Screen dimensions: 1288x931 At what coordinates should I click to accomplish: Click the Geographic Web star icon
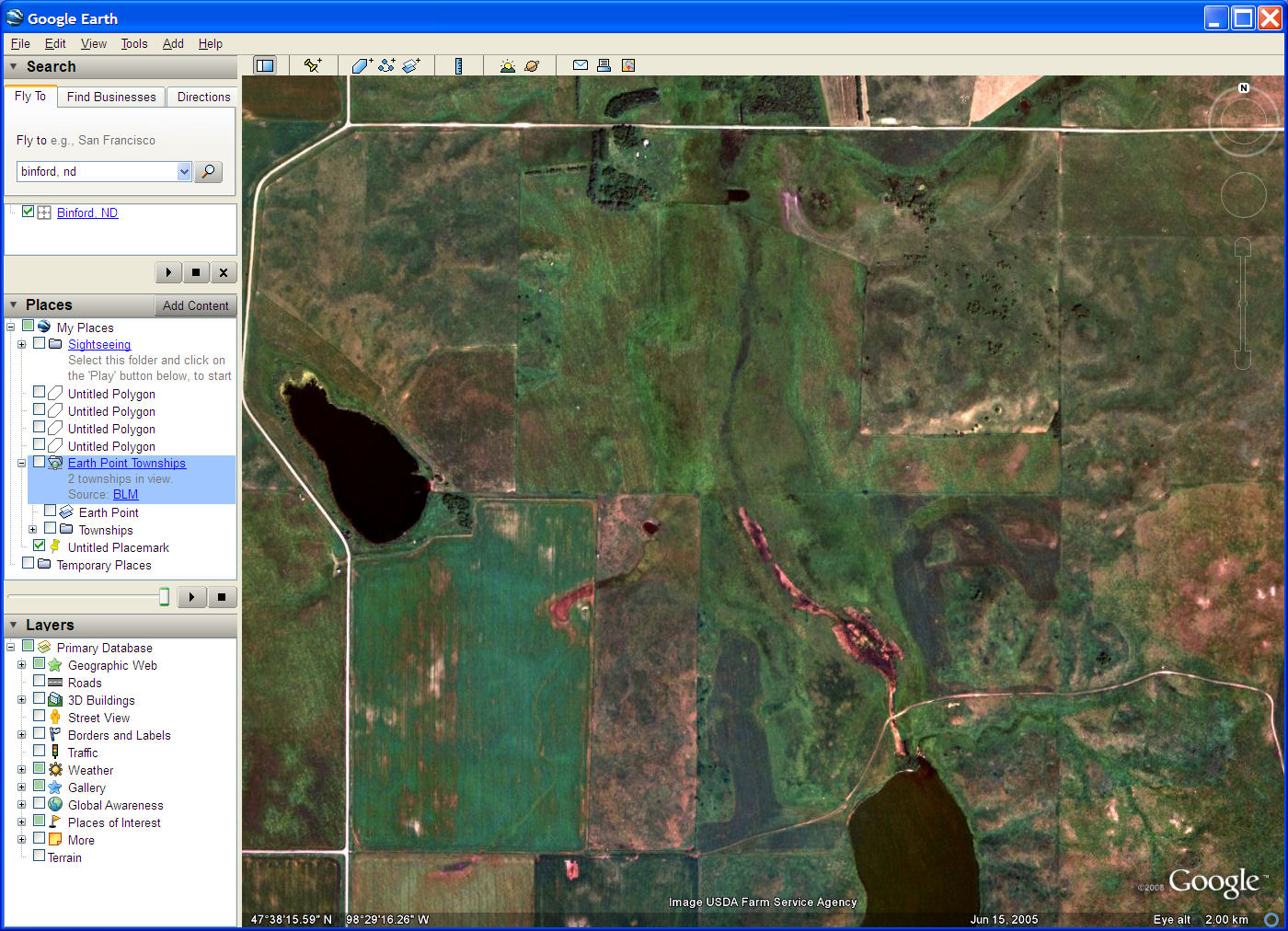pyautogui.click(x=55, y=665)
